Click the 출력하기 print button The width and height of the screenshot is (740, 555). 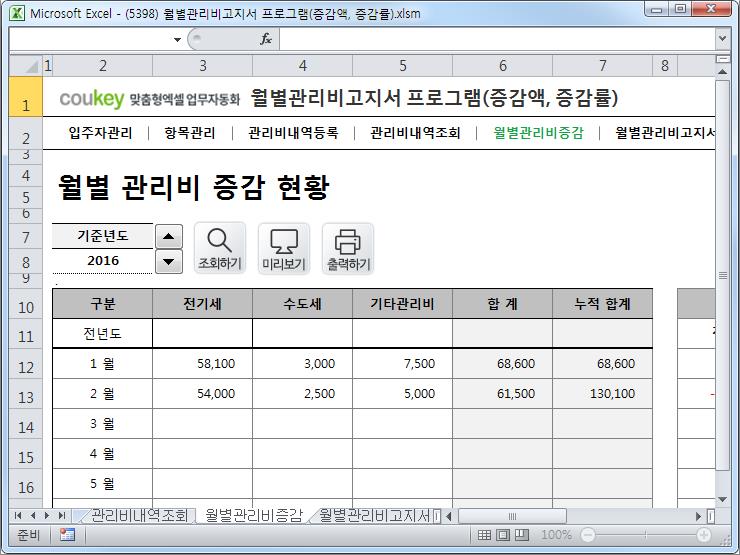tap(348, 249)
